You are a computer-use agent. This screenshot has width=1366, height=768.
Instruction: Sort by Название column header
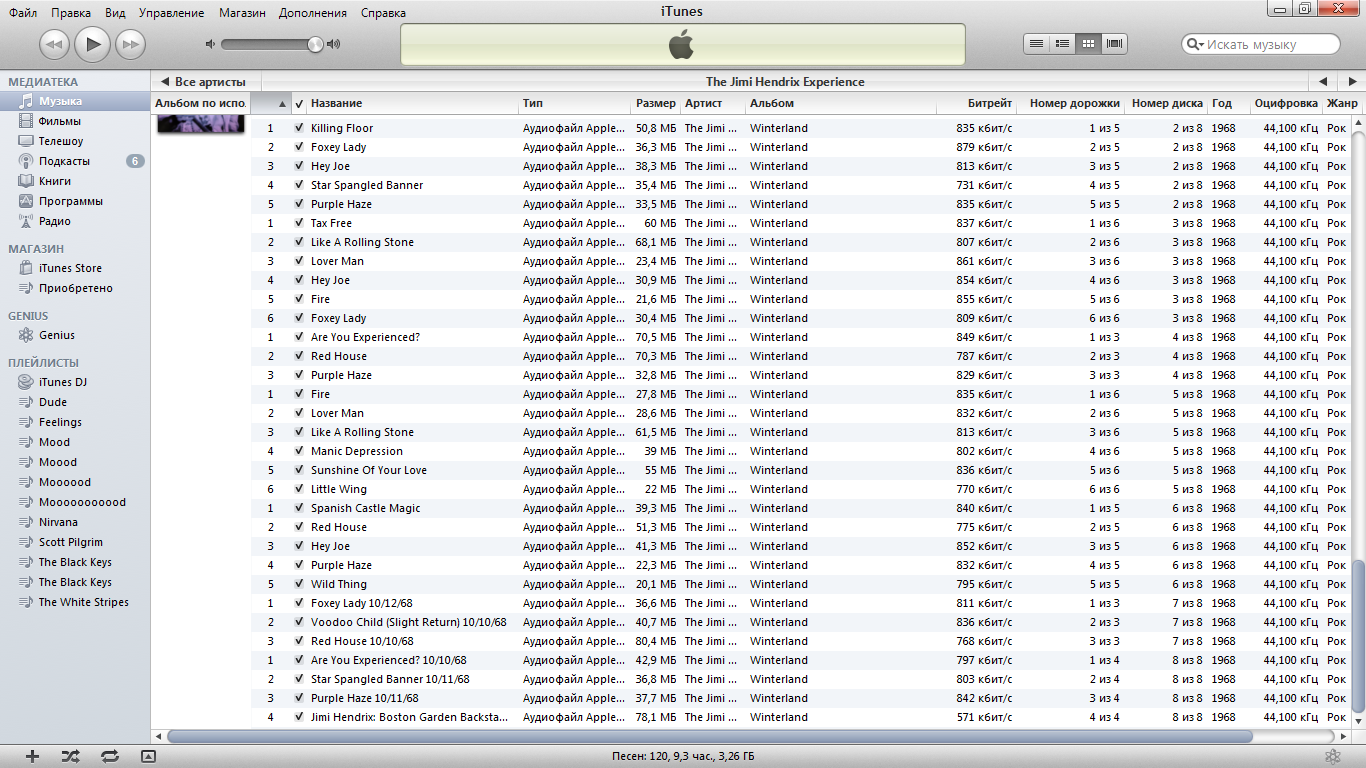(413, 103)
